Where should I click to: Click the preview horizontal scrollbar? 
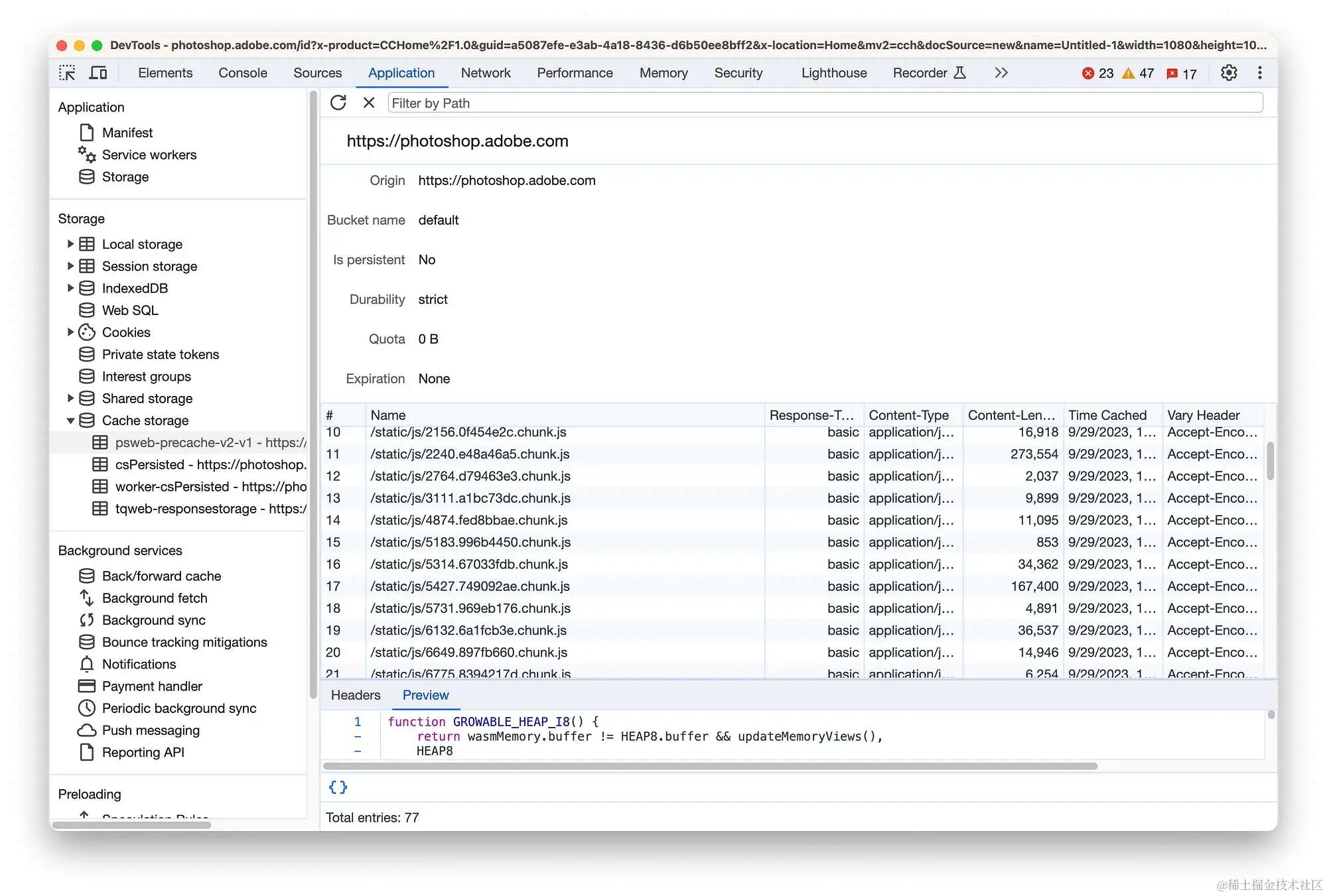710,766
